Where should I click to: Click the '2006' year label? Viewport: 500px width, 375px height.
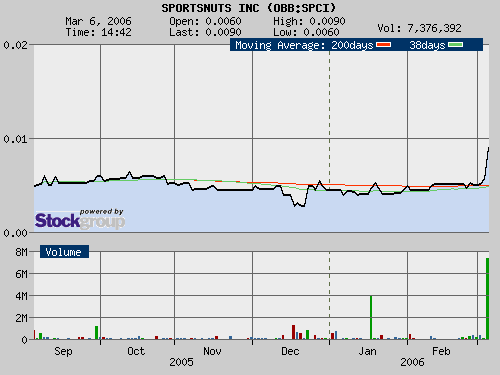[412, 362]
